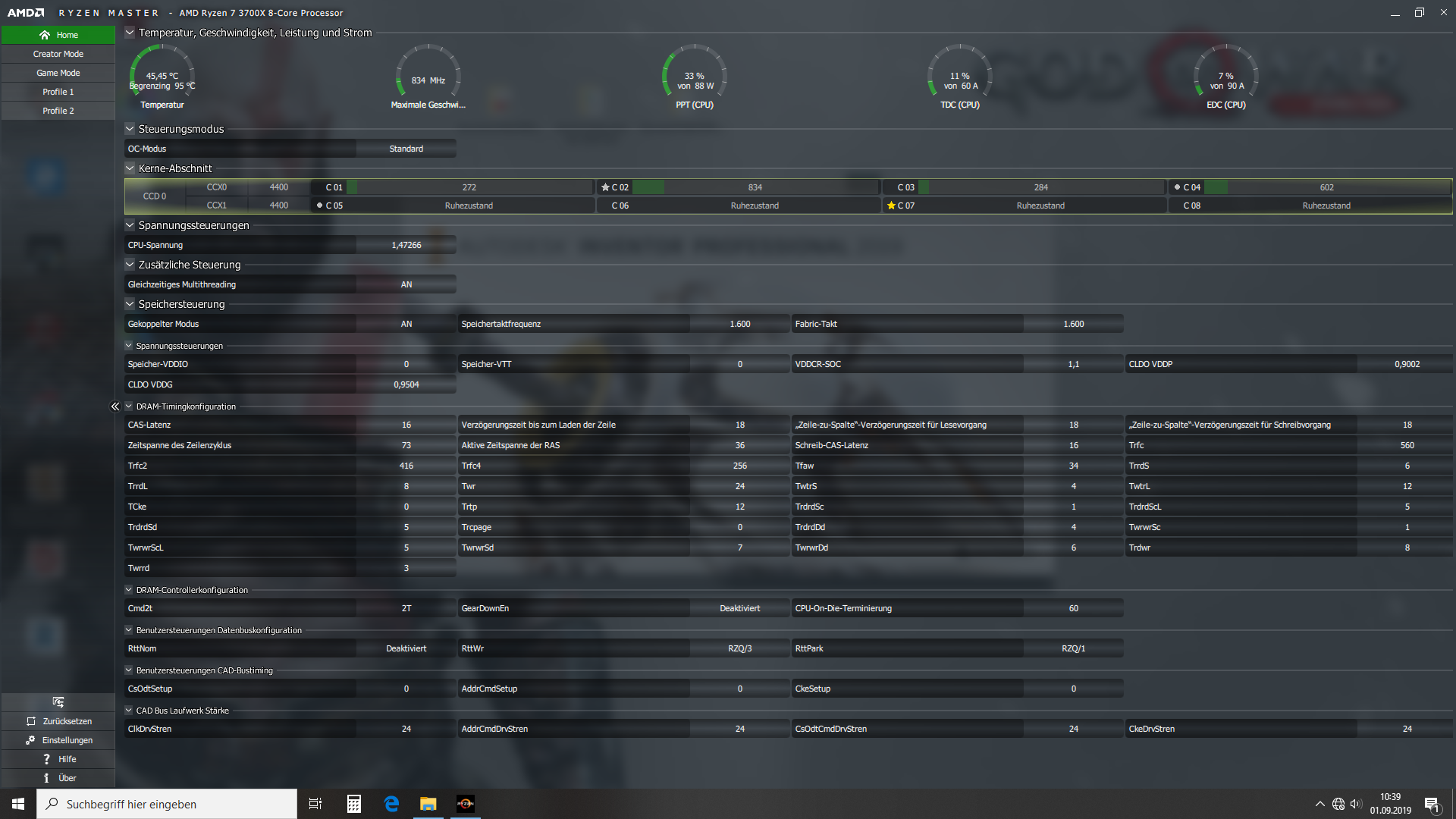Launch the Calculator from the taskbar
Image resolution: width=1456 pixels, height=819 pixels.
coord(353,804)
